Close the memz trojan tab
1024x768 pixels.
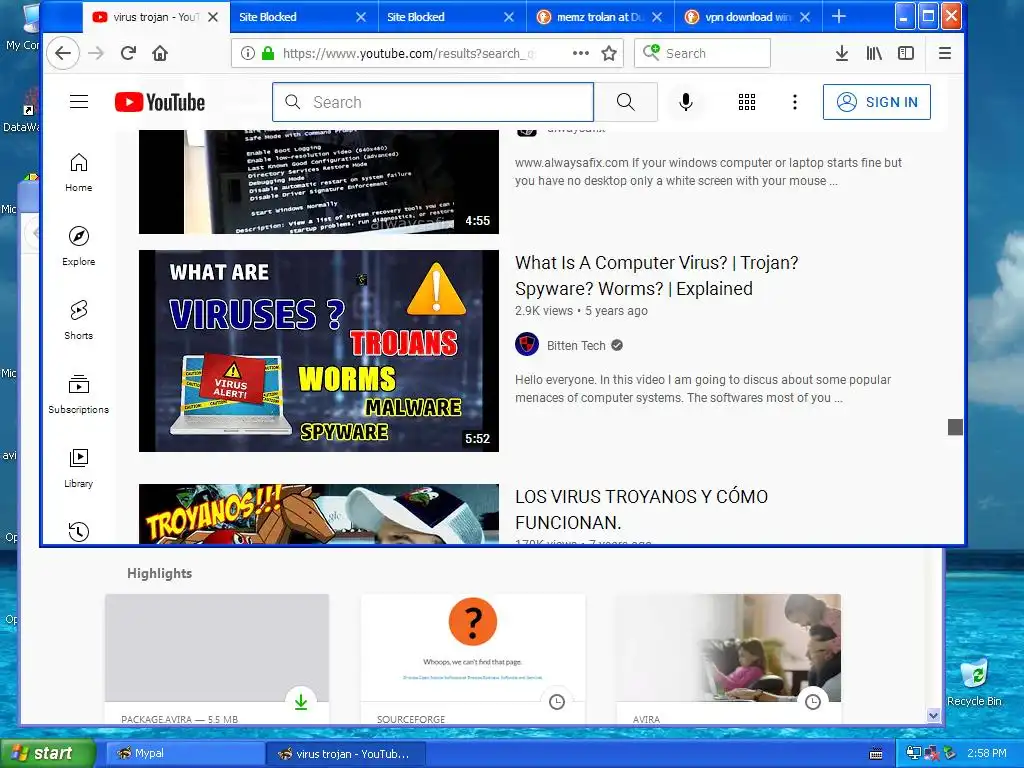pyautogui.click(x=657, y=17)
